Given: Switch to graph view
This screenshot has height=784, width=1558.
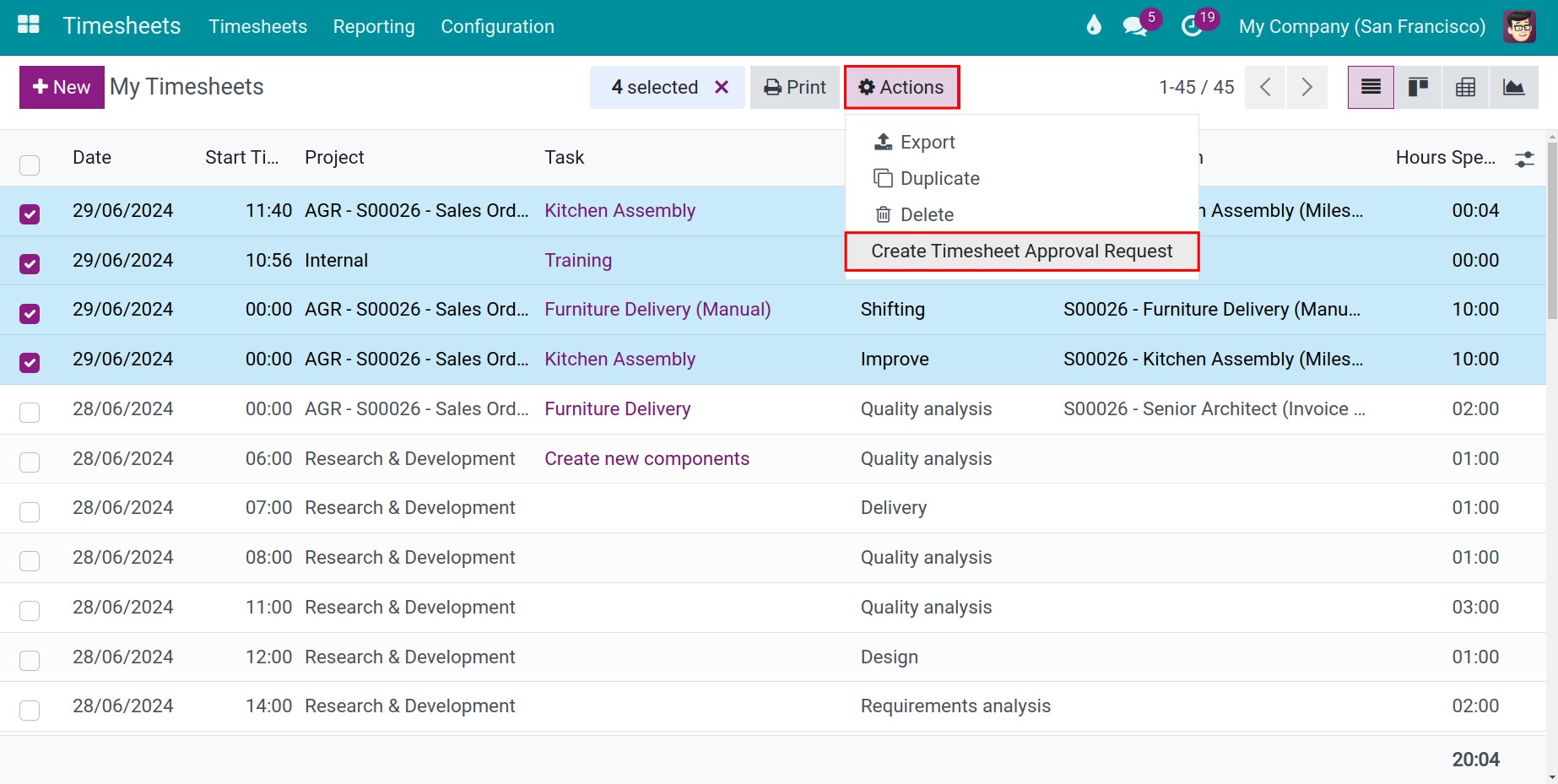Looking at the screenshot, I should 1513,87.
